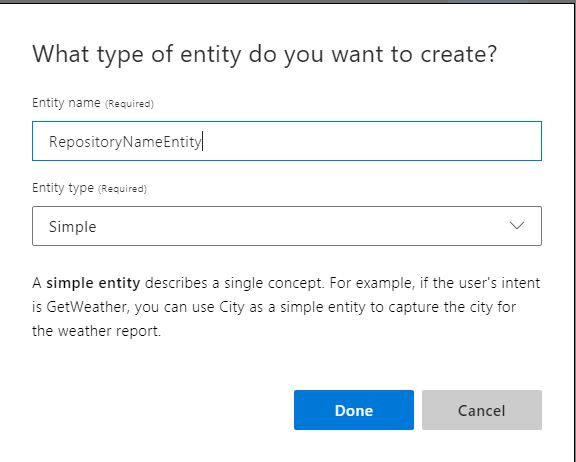This screenshot has height=462, width=576.
Task: Click the word GetWeather in the description
Action: tap(87, 307)
